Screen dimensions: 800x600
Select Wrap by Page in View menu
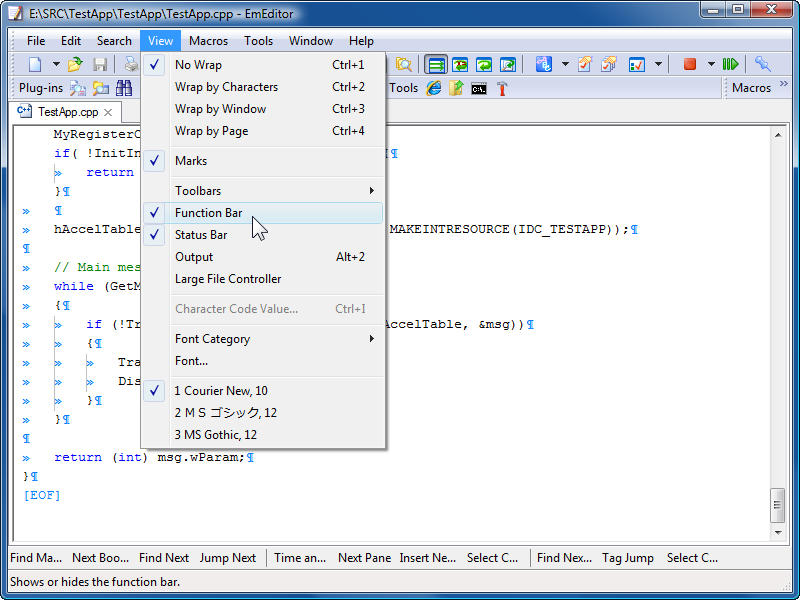tap(263, 131)
